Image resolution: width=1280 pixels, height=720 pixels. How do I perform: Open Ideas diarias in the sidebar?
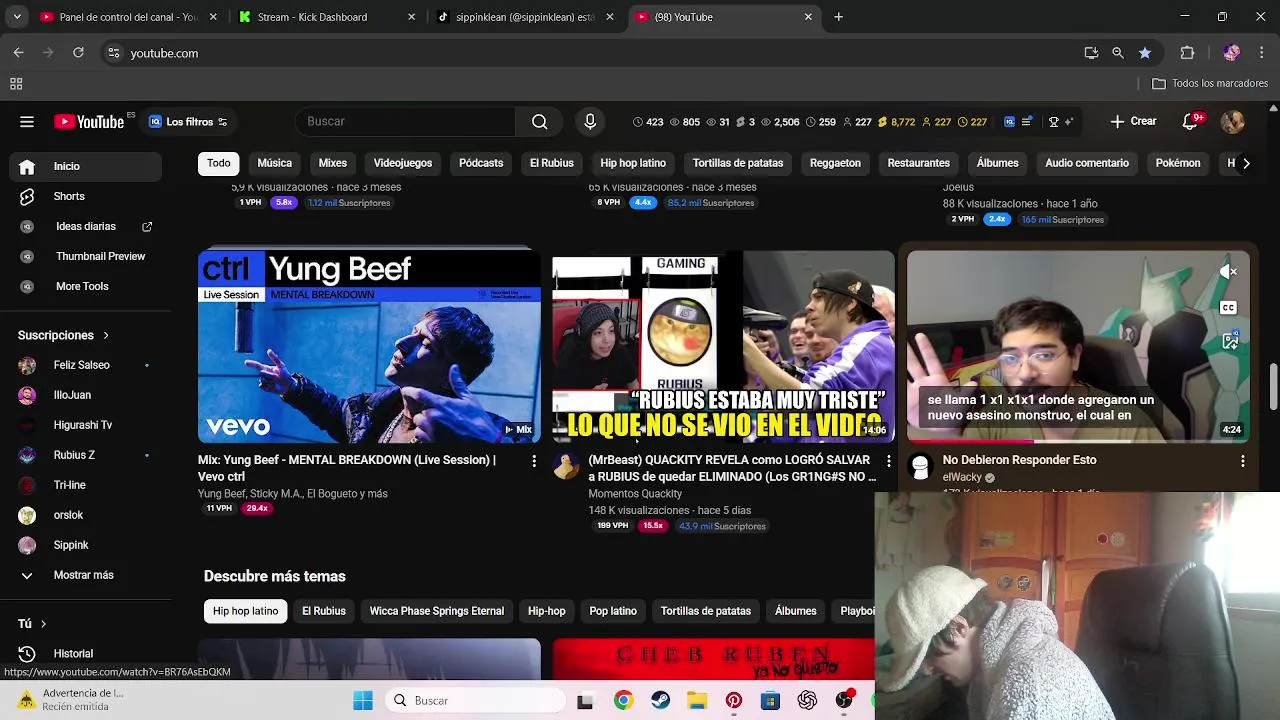pyautogui.click(x=87, y=226)
